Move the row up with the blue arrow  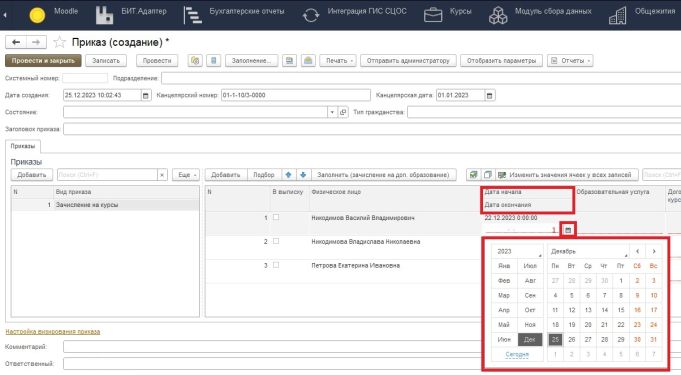tap(288, 175)
